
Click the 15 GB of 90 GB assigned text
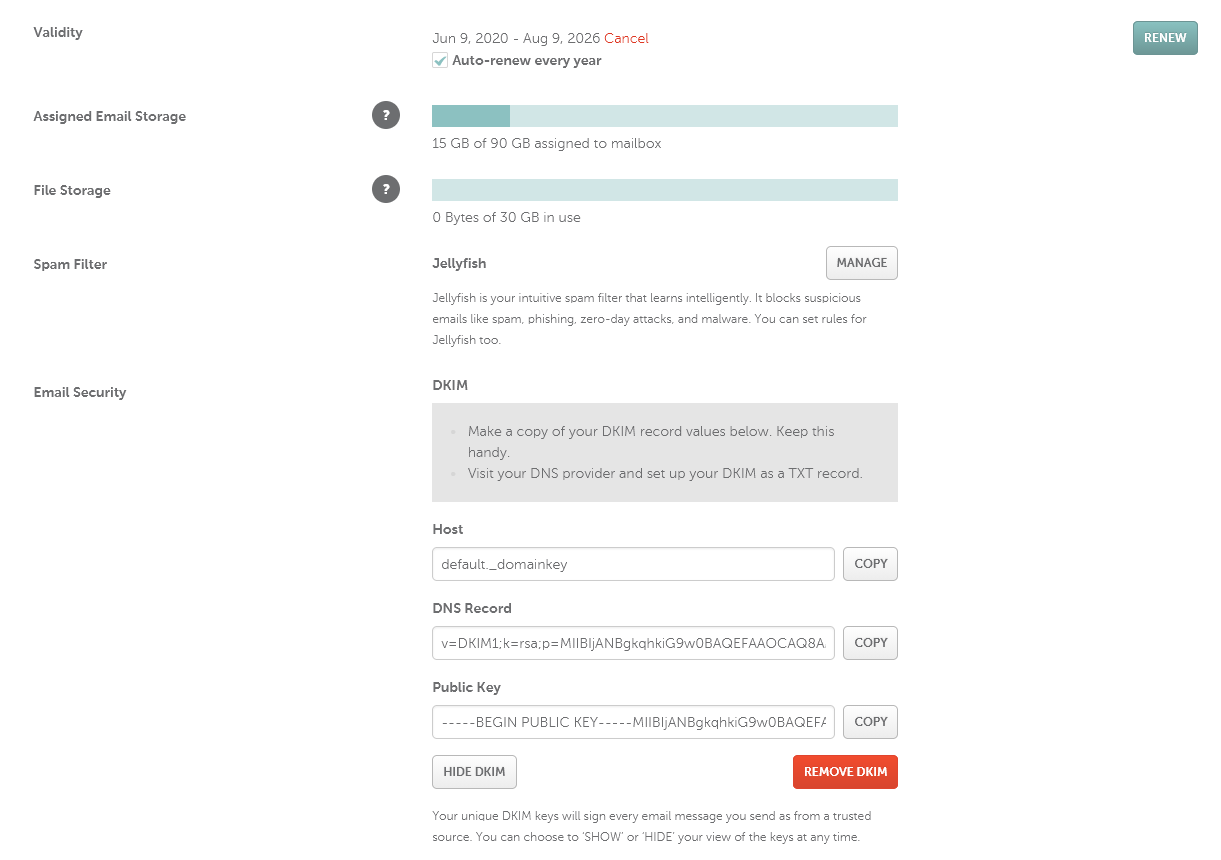coord(546,143)
